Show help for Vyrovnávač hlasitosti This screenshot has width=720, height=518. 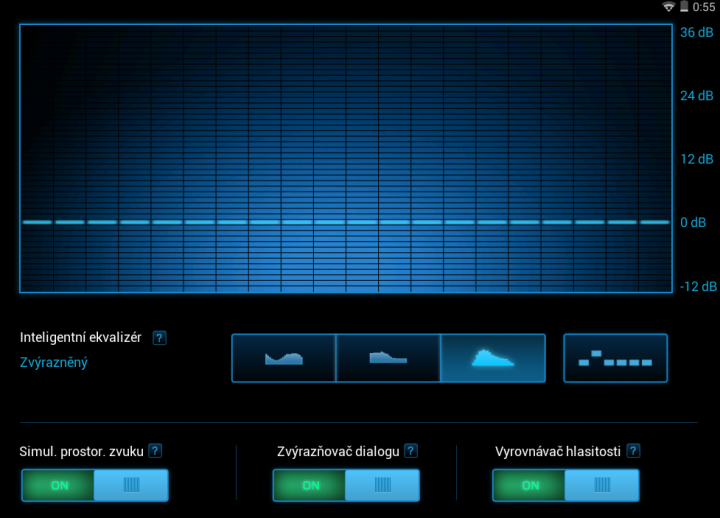coord(633,451)
